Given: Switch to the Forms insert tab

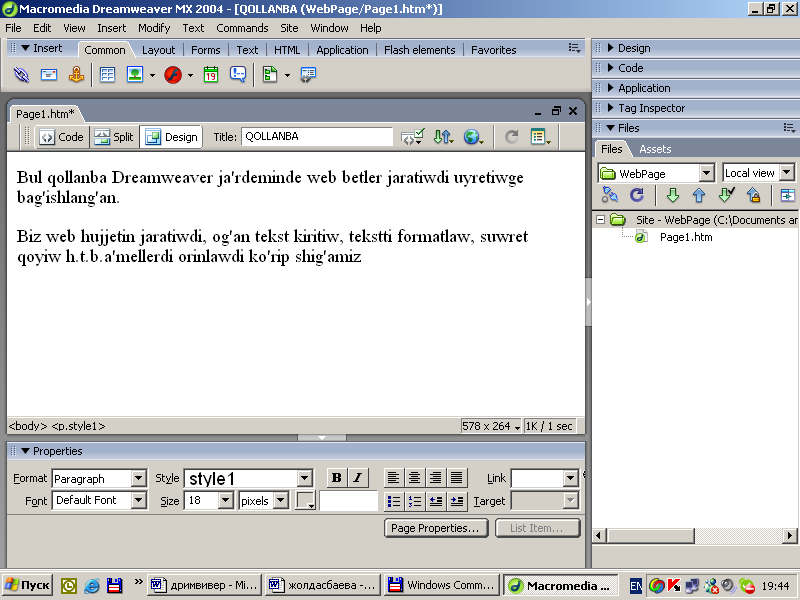Looking at the screenshot, I should click(x=206, y=50).
